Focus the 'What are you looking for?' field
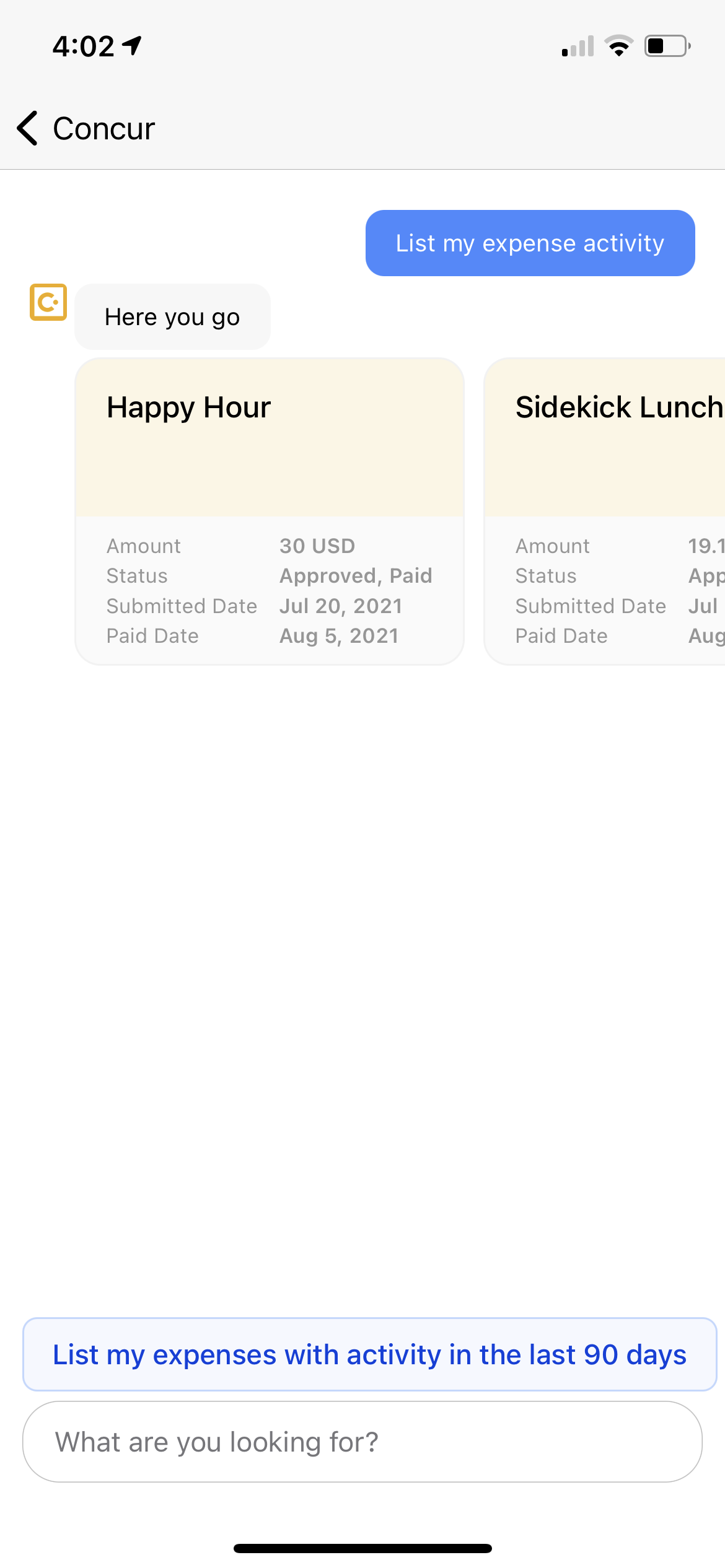Viewport: 725px width, 1568px height. coord(362,1442)
